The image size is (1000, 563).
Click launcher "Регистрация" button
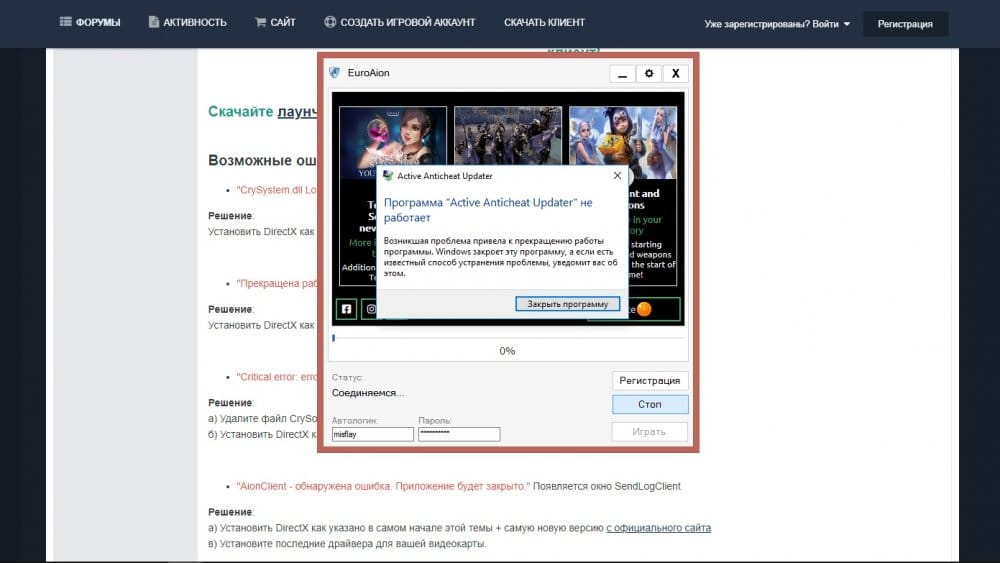click(x=650, y=380)
